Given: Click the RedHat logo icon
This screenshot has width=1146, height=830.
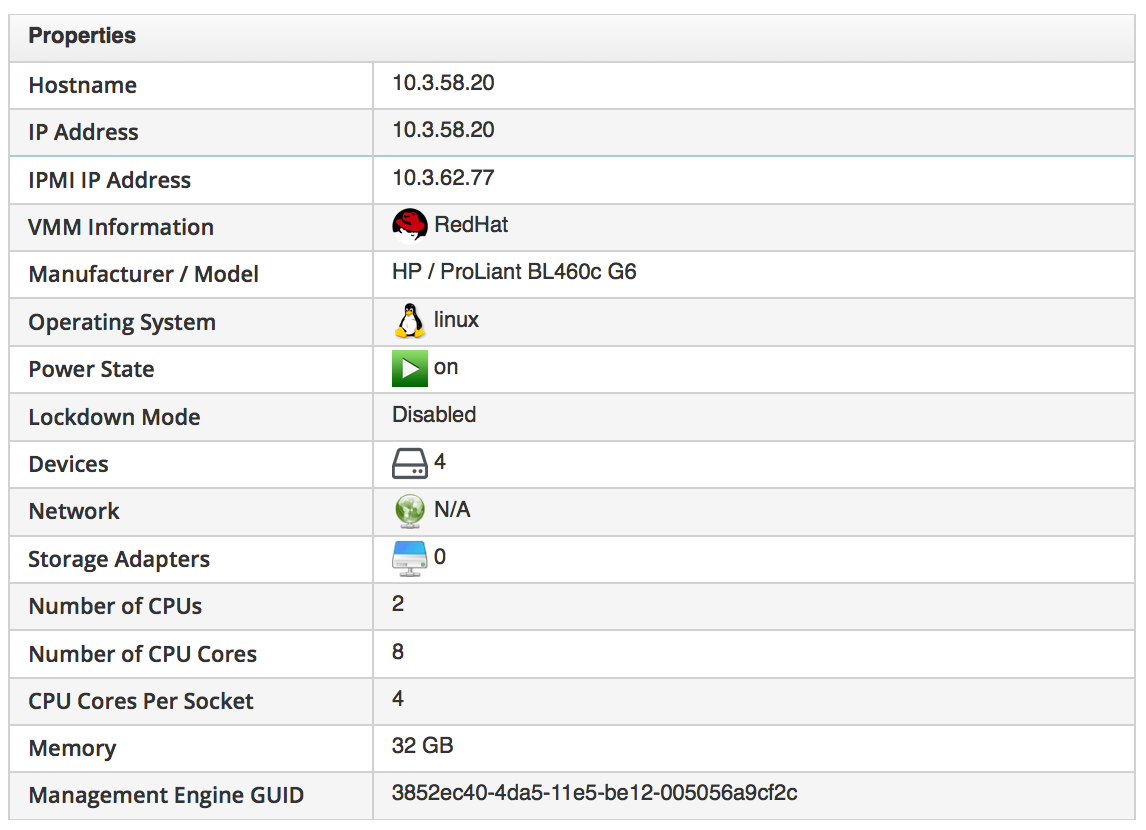Looking at the screenshot, I should point(409,226).
